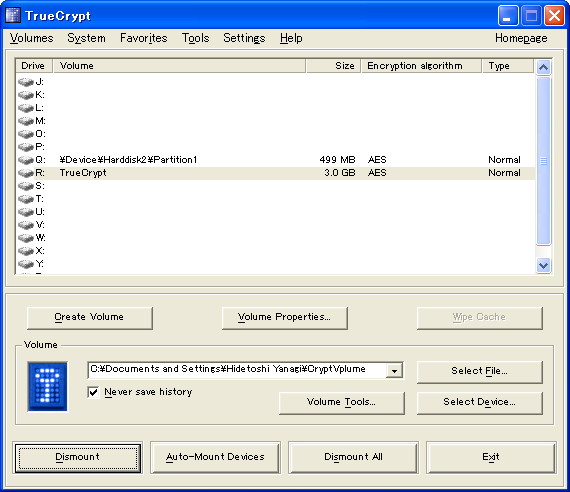Open Volume Properties dialog
Image resolution: width=570 pixels, height=492 pixels.
pos(285,317)
